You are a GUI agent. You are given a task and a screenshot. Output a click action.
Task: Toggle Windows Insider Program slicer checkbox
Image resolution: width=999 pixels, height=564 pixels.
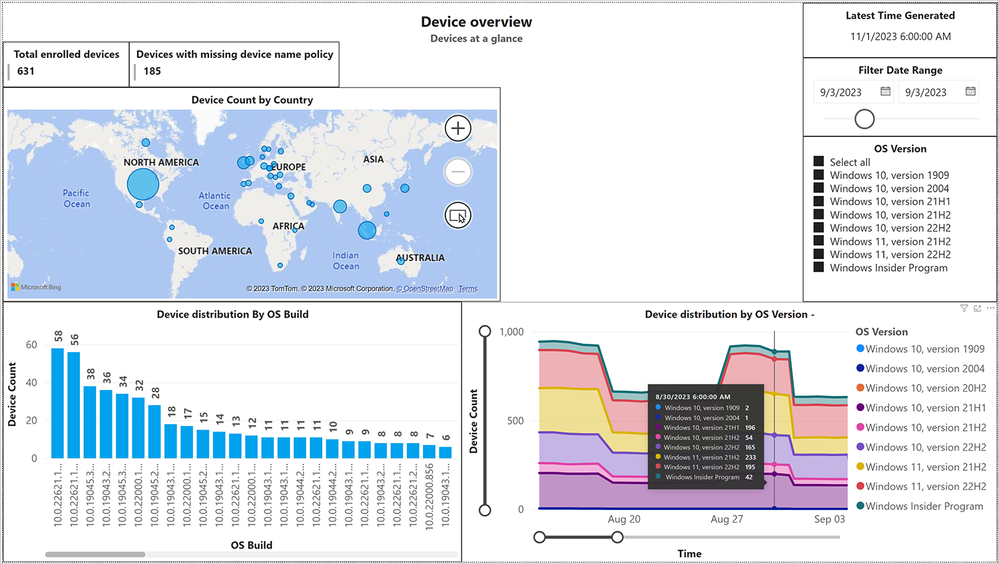tap(819, 267)
